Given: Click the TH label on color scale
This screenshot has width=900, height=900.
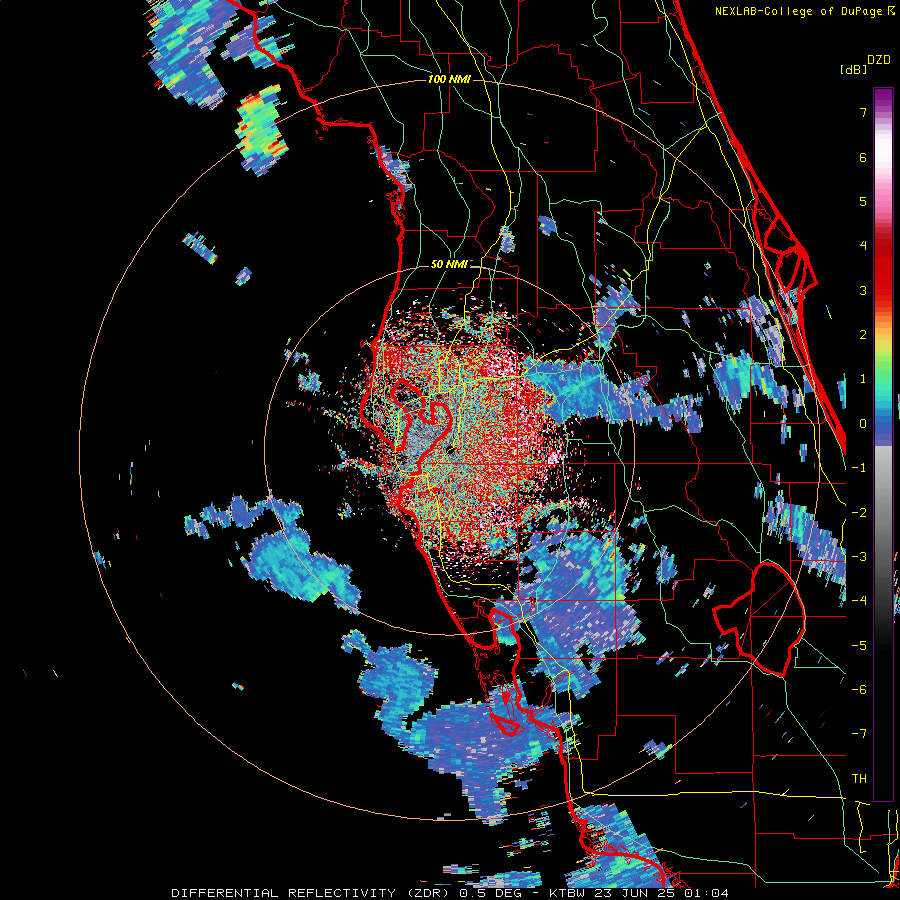Looking at the screenshot, I should click(859, 779).
